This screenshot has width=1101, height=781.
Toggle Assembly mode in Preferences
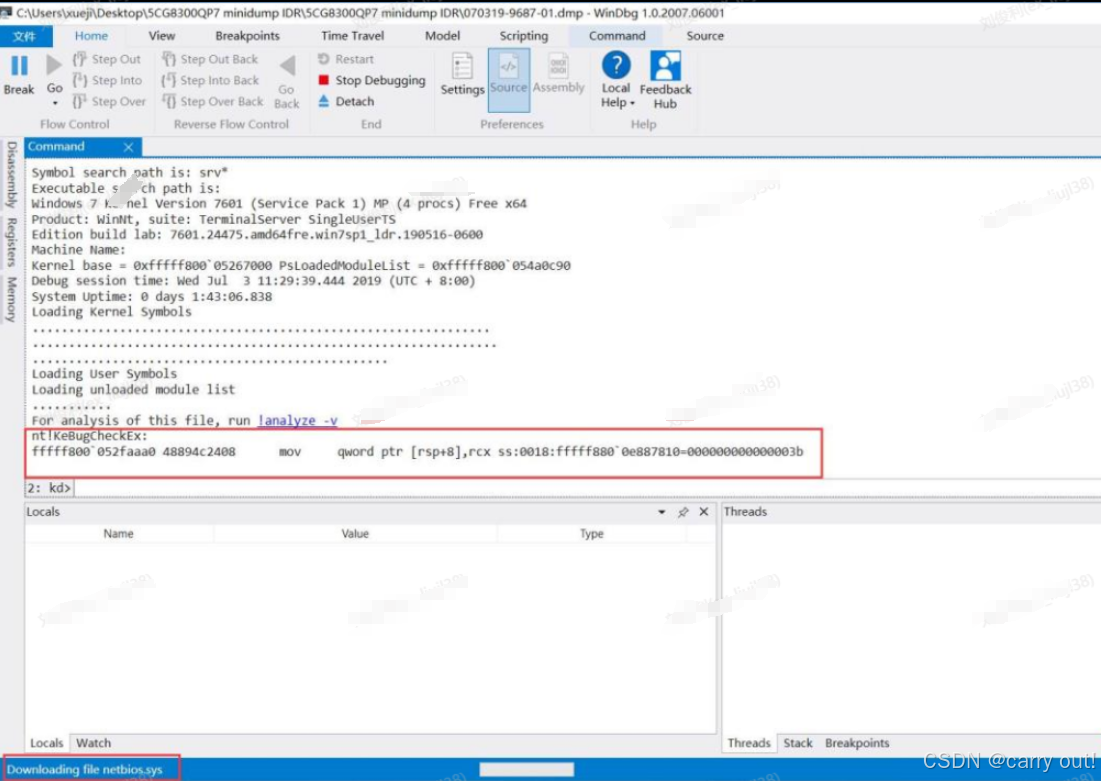558,74
